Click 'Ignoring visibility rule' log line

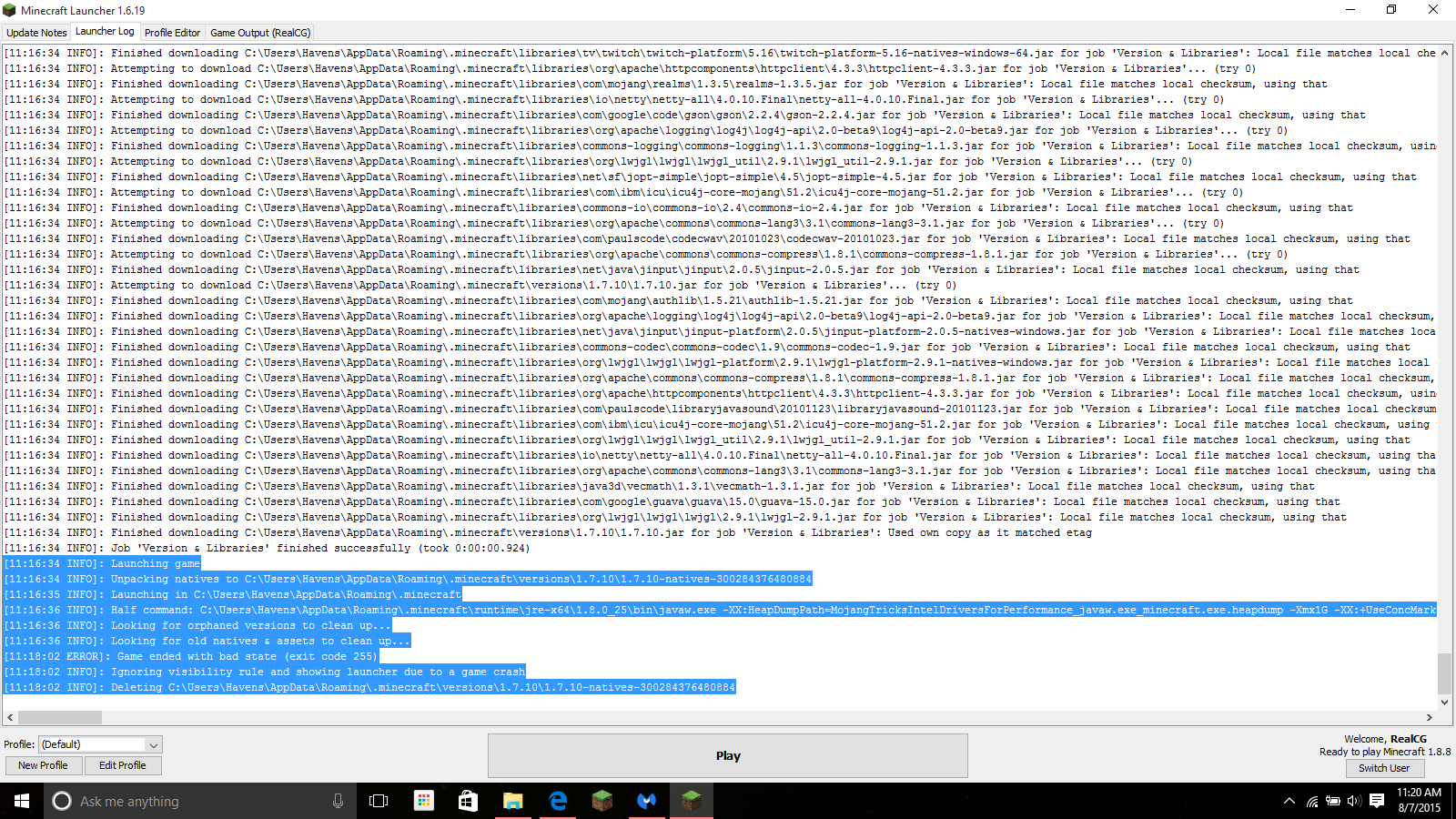[x=265, y=672]
